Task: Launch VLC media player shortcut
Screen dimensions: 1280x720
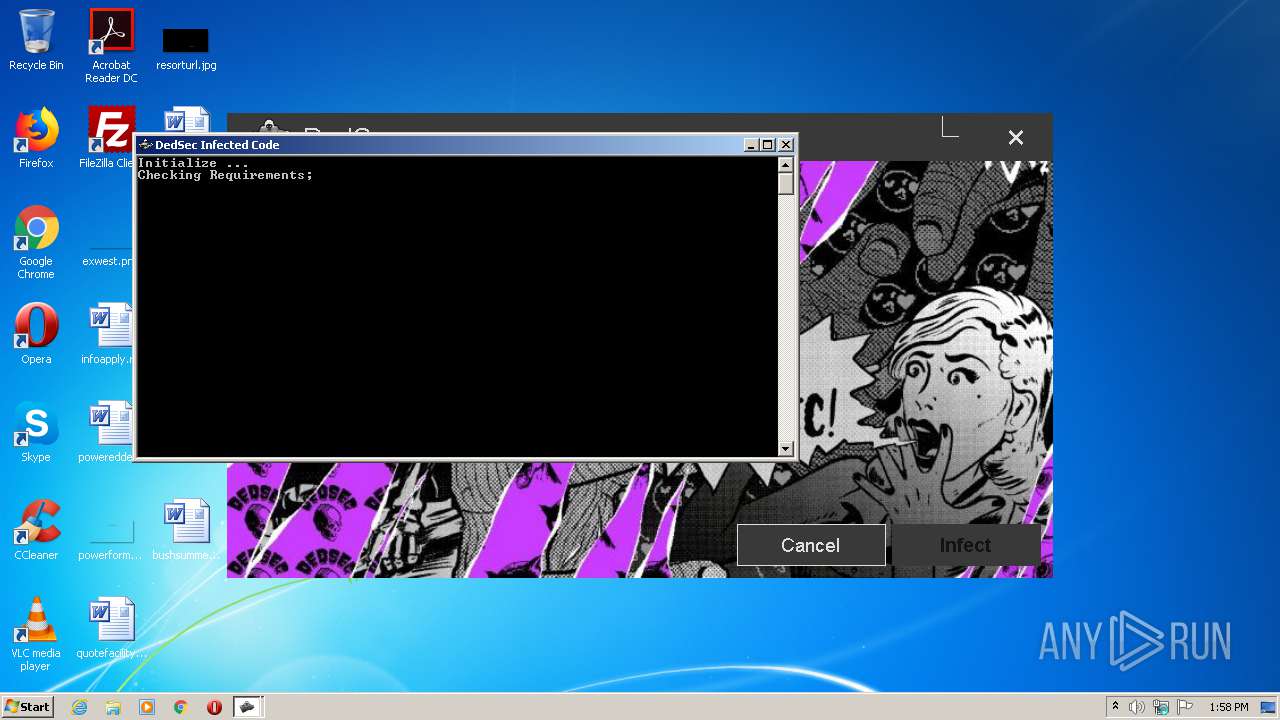Action: tap(36, 634)
